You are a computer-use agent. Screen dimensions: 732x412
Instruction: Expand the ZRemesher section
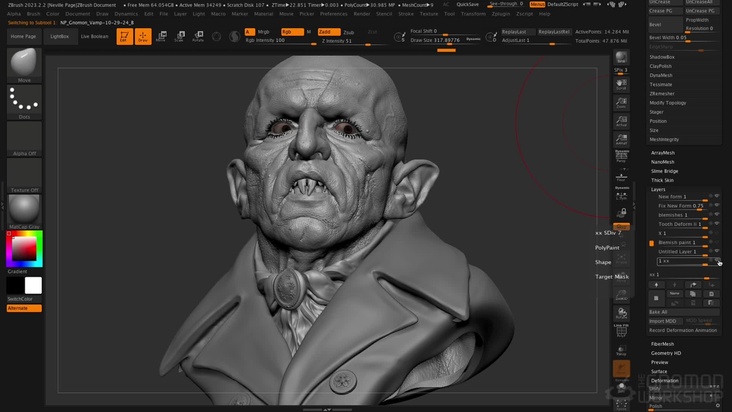coord(664,93)
